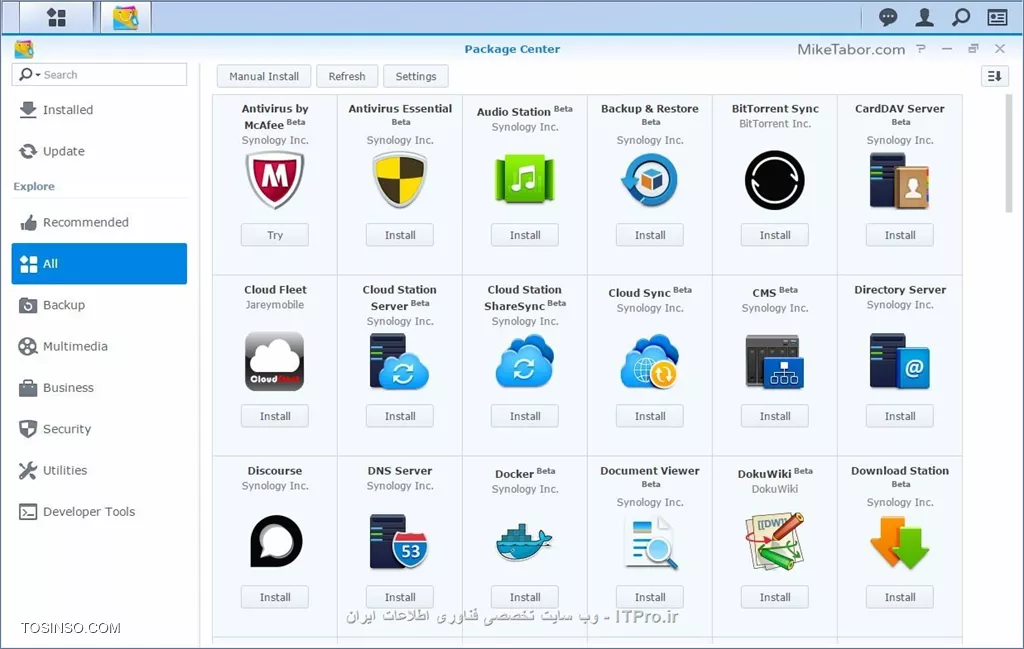This screenshot has width=1024, height=649.
Task: Select the Developer Tools category
Action: 99,511
